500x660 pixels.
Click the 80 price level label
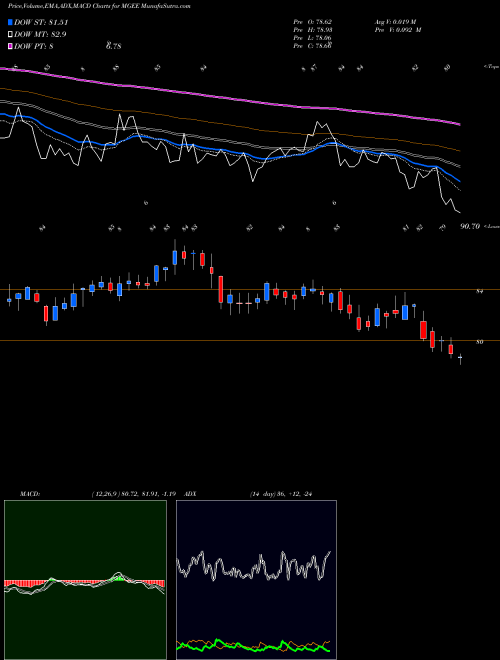[479, 342]
